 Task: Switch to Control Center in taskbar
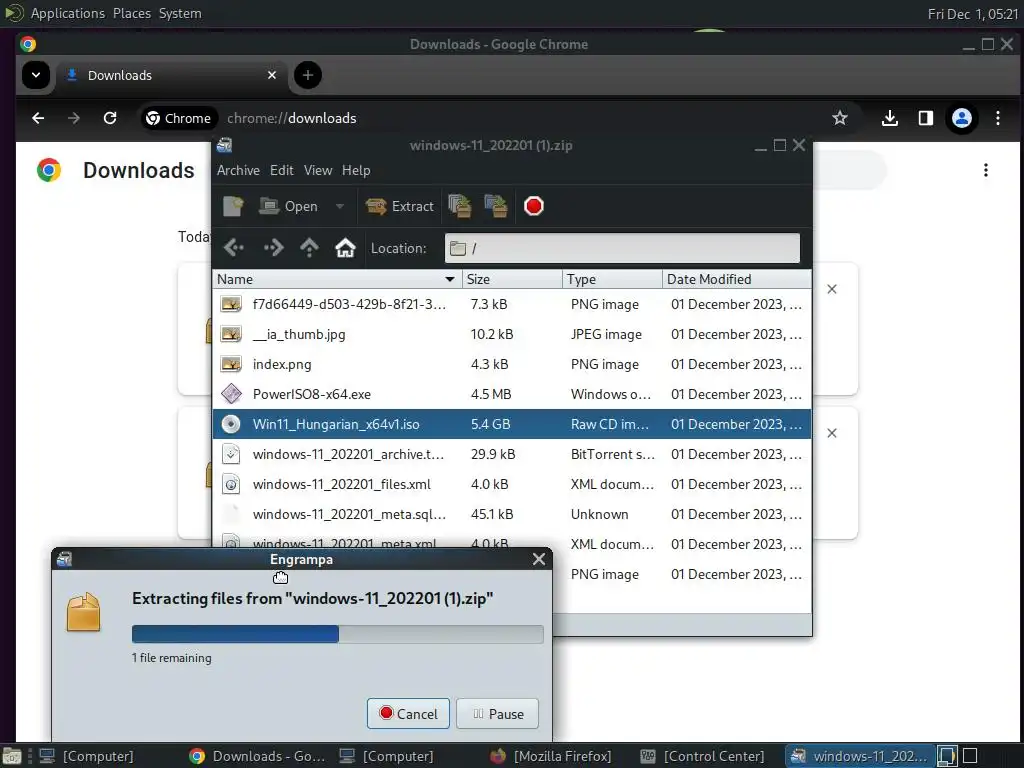703,756
